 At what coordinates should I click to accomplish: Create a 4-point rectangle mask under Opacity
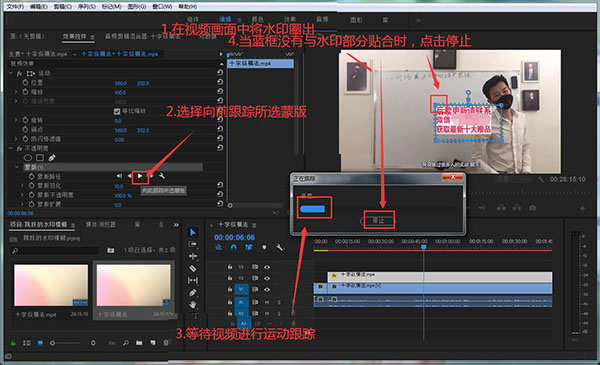tap(40, 158)
